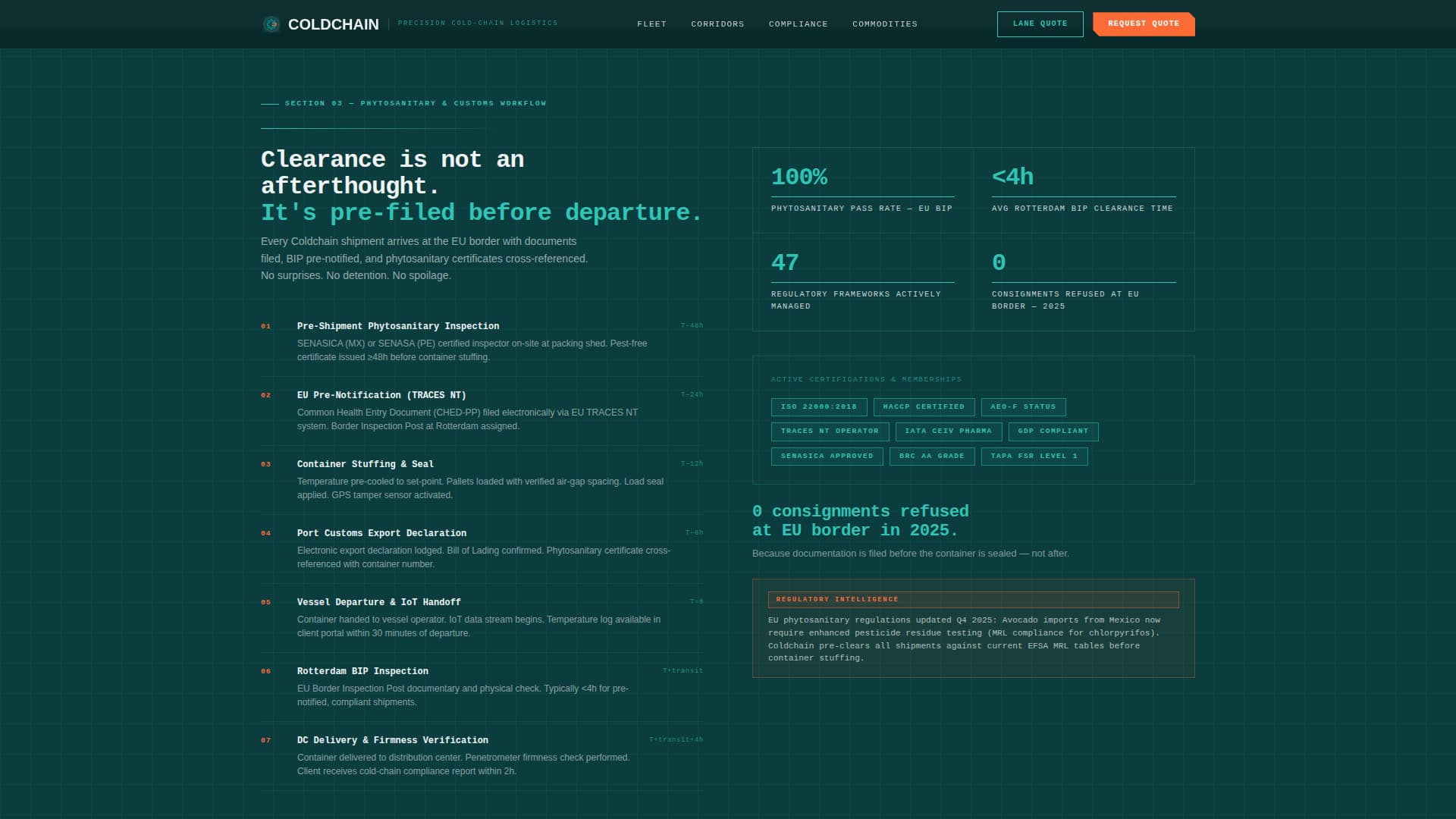Select the TAPA FSR Level 1 badge
Image resolution: width=1456 pixels, height=819 pixels.
click(1034, 457)
